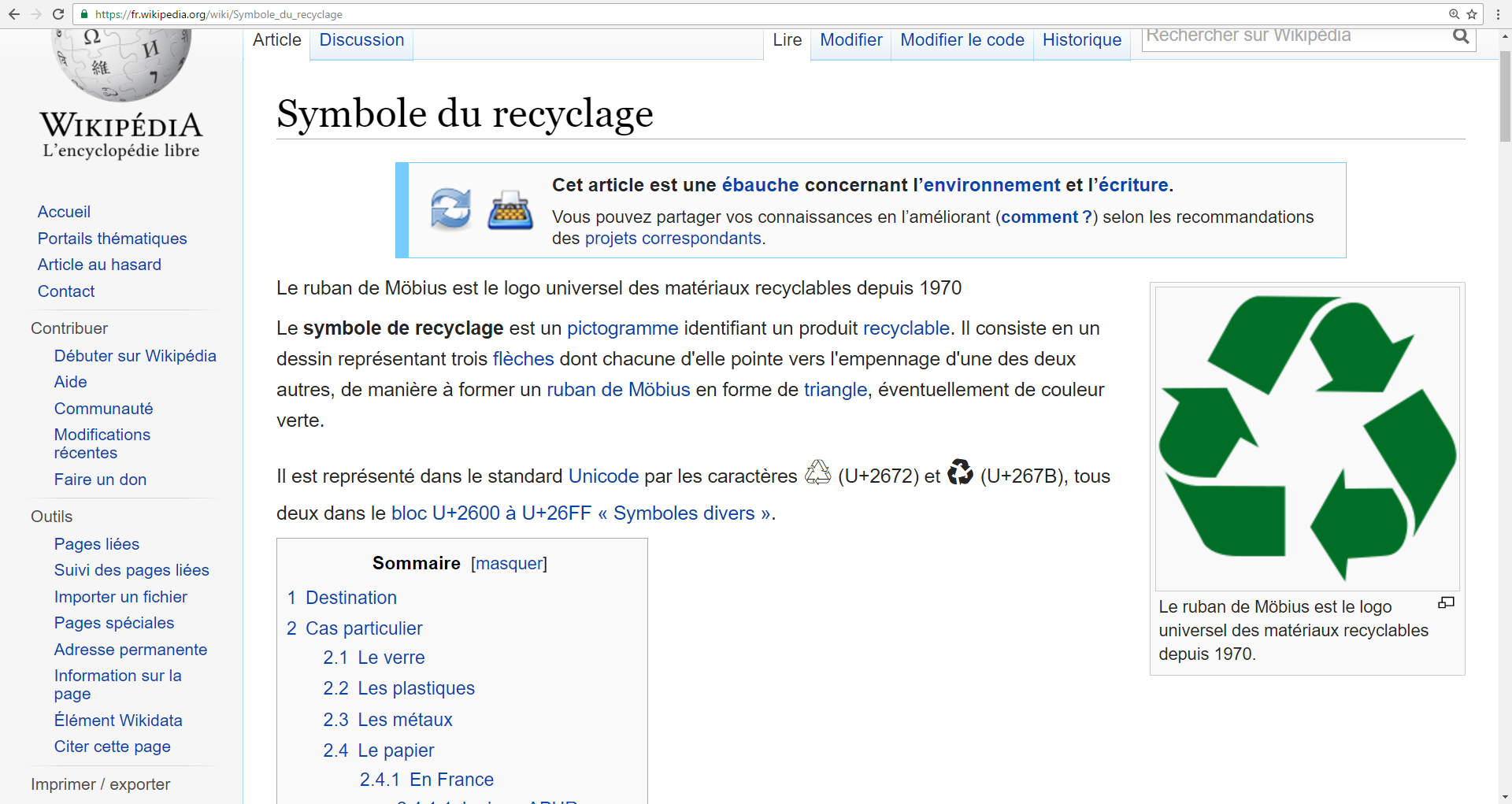1512x804 pixels.
Task: Hide the Sommaire with masquer toggle
Action: click(509, 564)
